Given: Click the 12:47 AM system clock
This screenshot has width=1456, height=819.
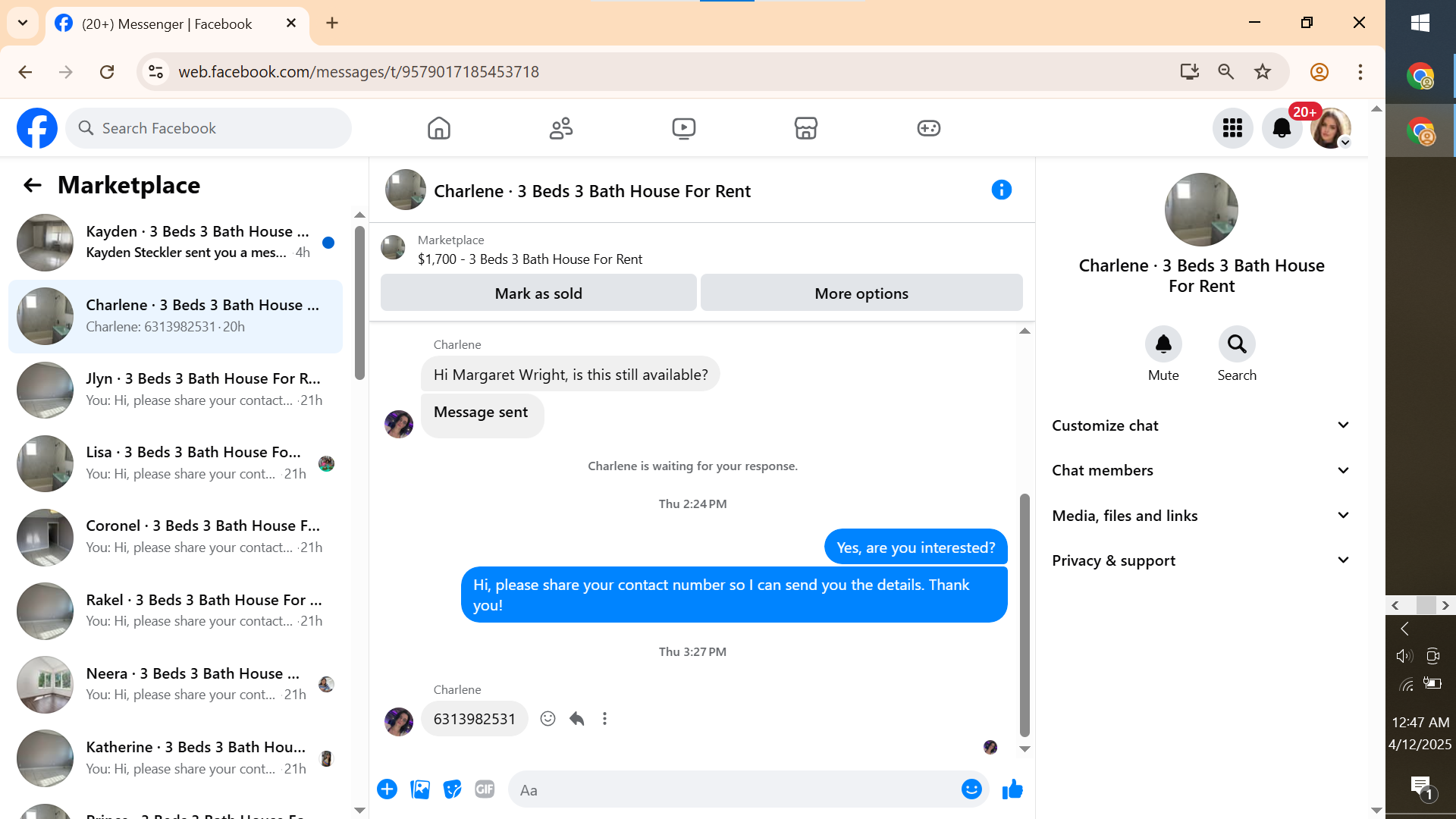Looking at the screenshot, I should 1420,722.
